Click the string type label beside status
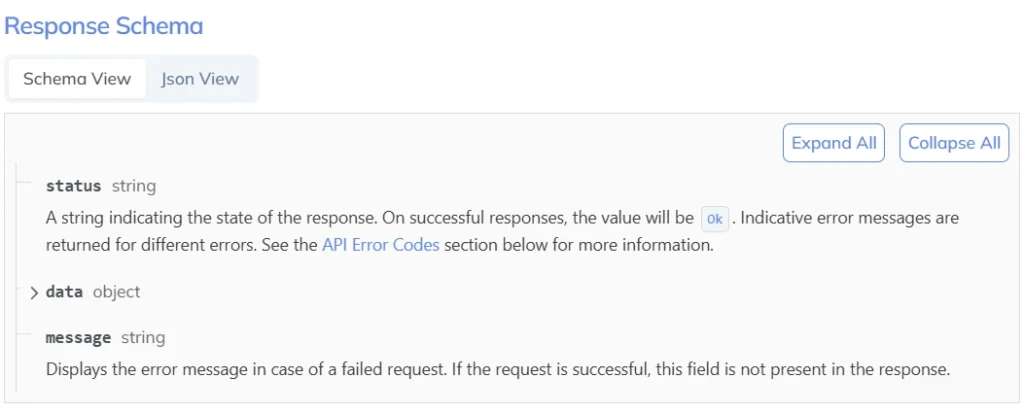The height and width of the screenshot is (413, 1024). pos(134,186)
